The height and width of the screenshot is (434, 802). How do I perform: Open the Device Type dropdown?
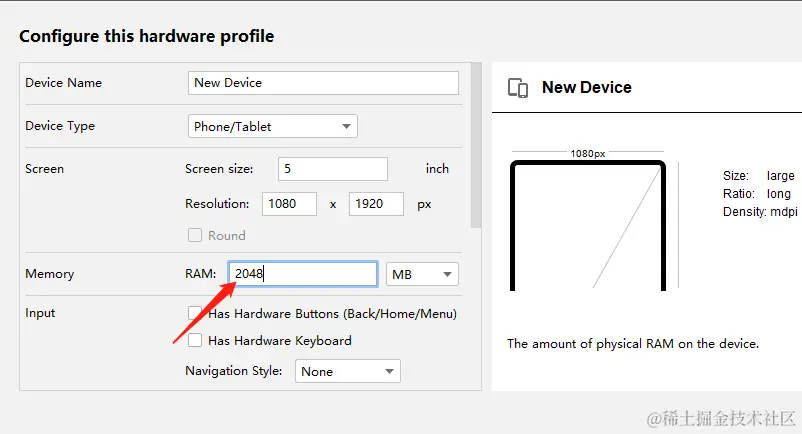(273, 126)
